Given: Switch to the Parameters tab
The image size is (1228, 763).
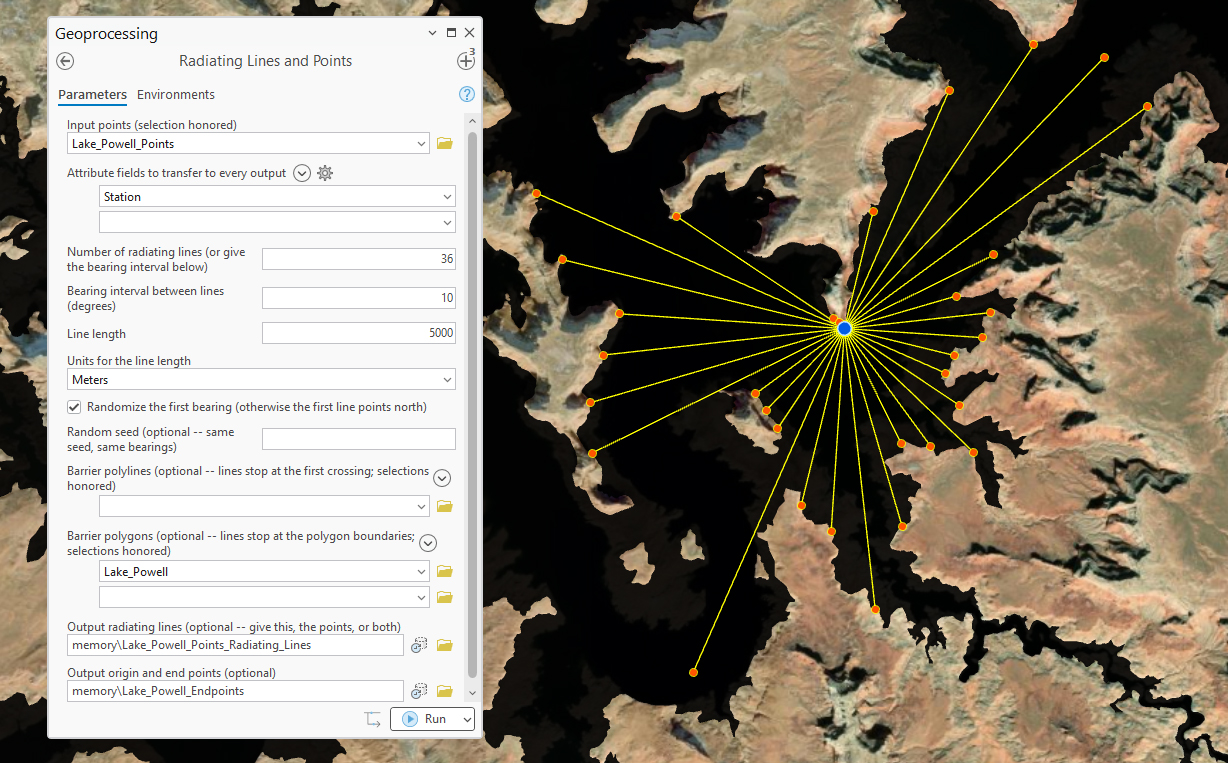Looking at the screenshot, I should 92,95.
